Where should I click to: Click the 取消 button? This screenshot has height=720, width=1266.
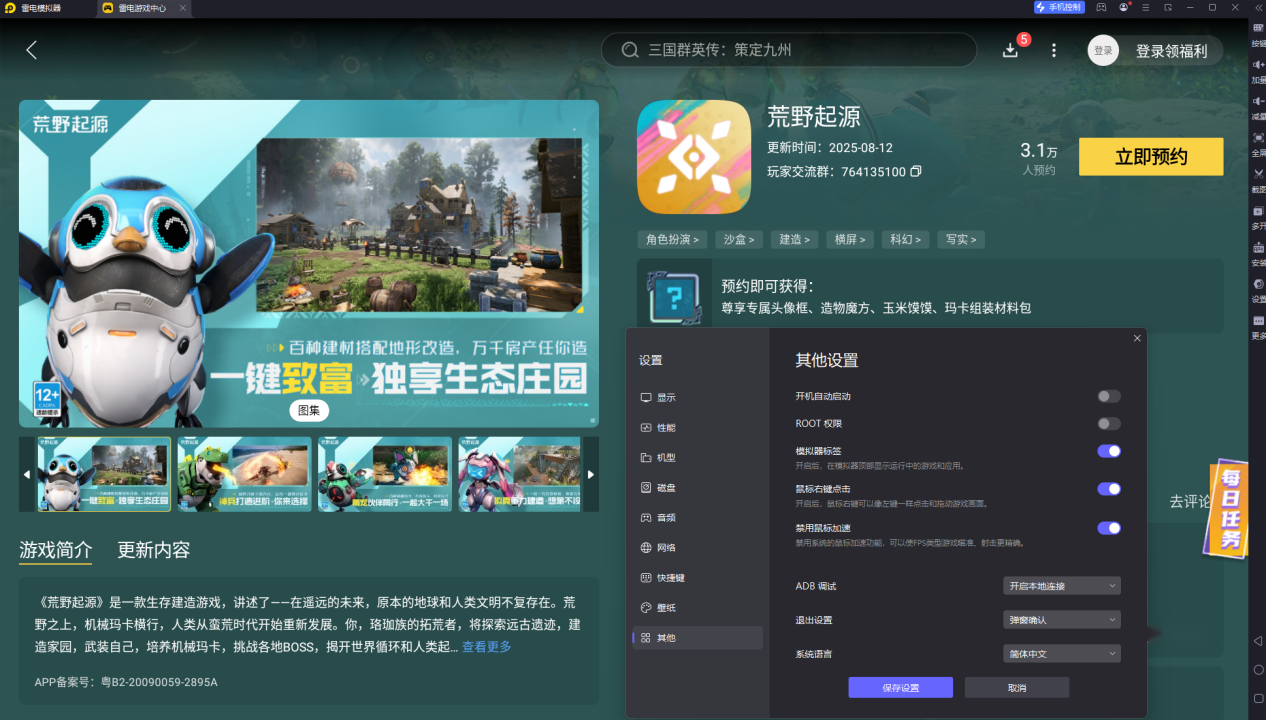tap(1017, 688)
